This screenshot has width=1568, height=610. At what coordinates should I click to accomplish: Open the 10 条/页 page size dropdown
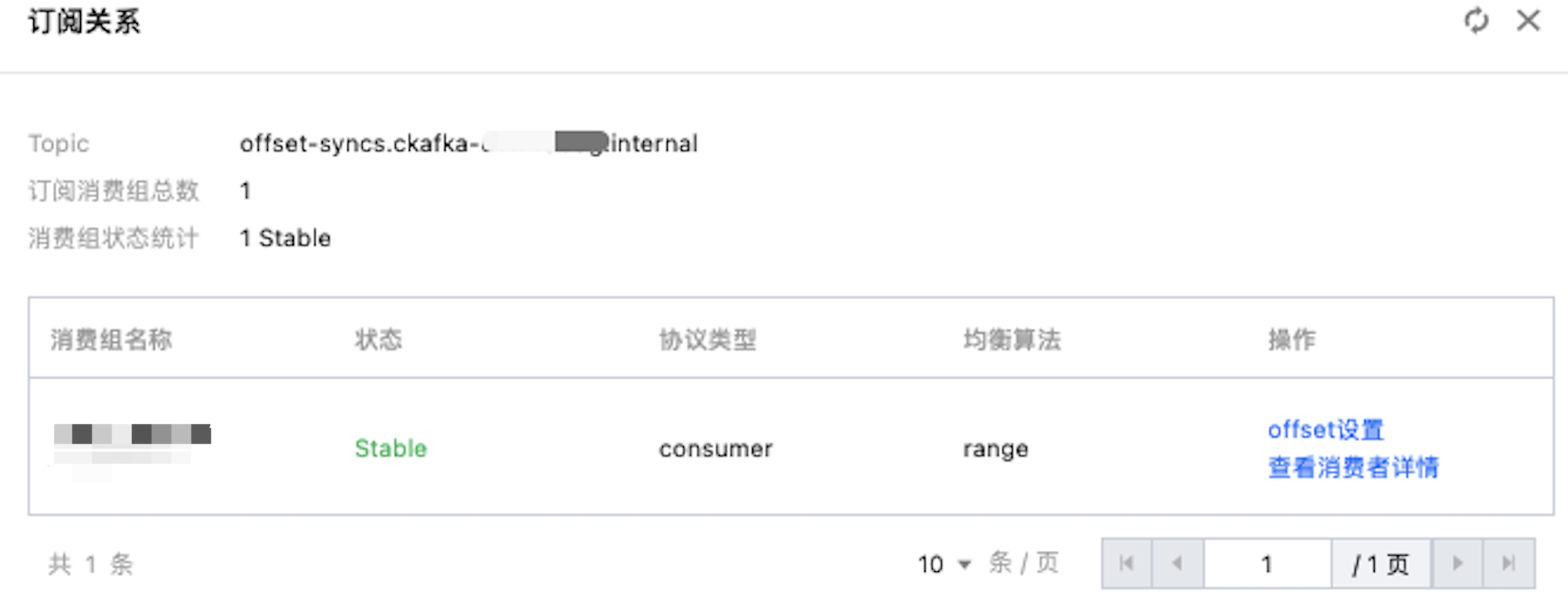(x=944, y=565)
